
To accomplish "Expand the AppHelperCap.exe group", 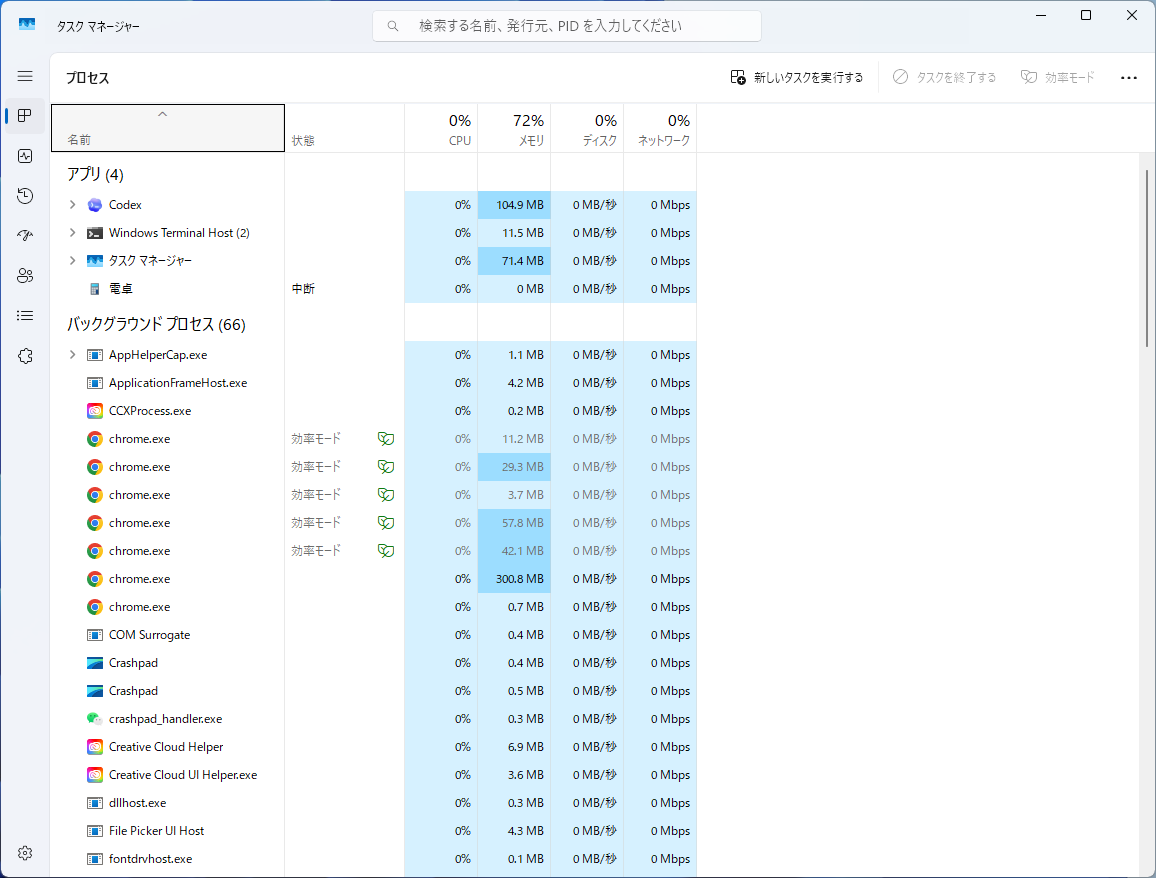I will (72, 355).
